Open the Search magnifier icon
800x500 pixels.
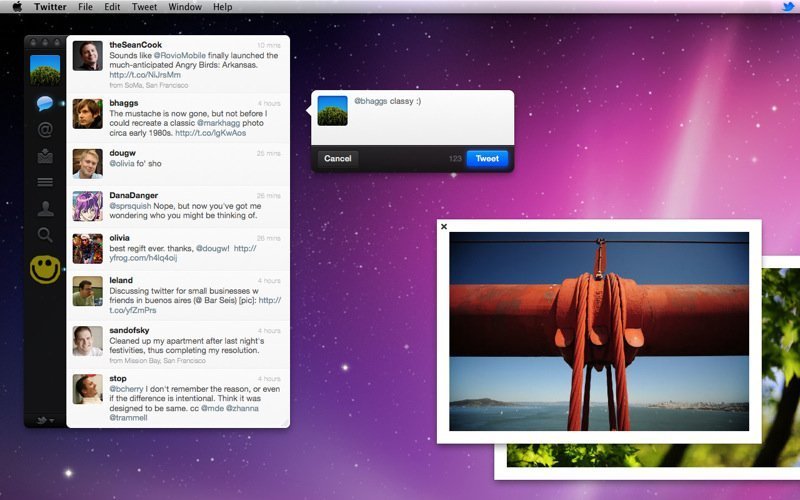45,235
